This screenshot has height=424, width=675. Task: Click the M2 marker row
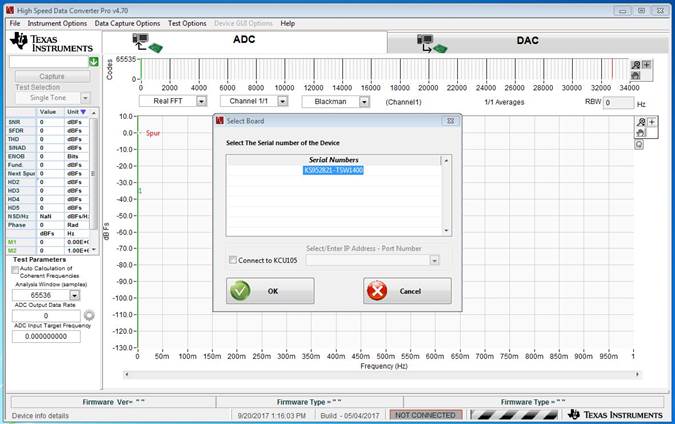[48, 251]
